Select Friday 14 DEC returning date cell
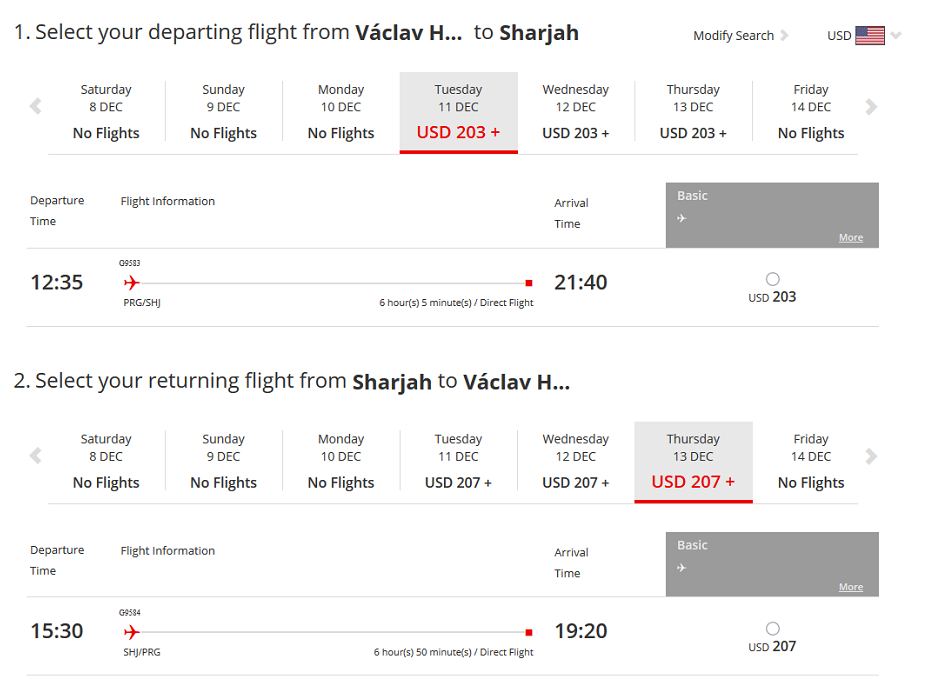The image size is (940, 695). [x=811, y=461]
